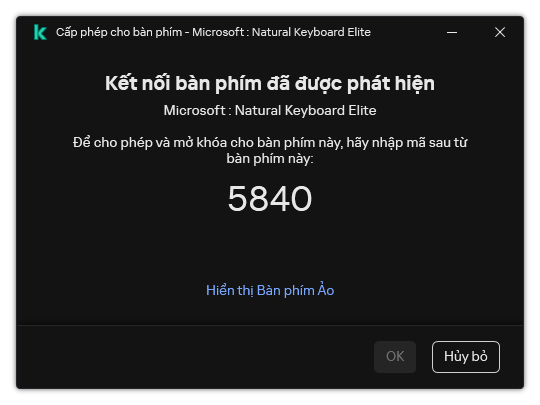This screenshot has width=540, height=405.
Task: Click the disabled OK button
Action: coord(395,357)
